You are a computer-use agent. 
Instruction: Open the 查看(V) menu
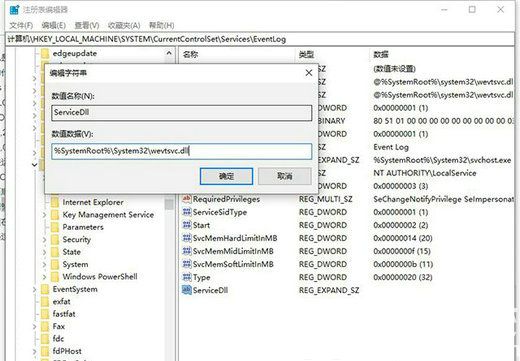(87, 25)
